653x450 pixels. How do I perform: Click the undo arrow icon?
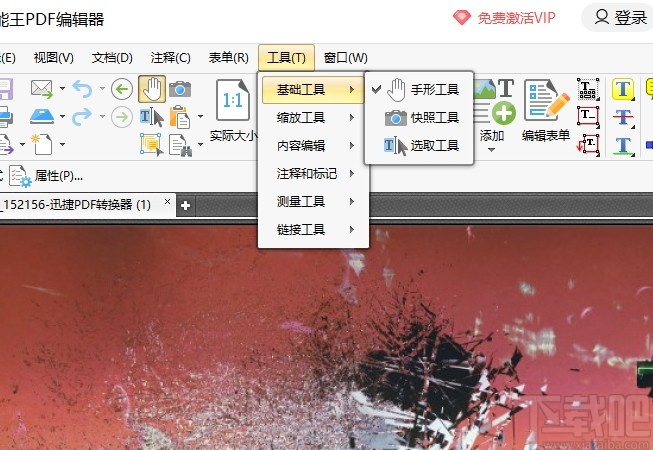point(82,89)
